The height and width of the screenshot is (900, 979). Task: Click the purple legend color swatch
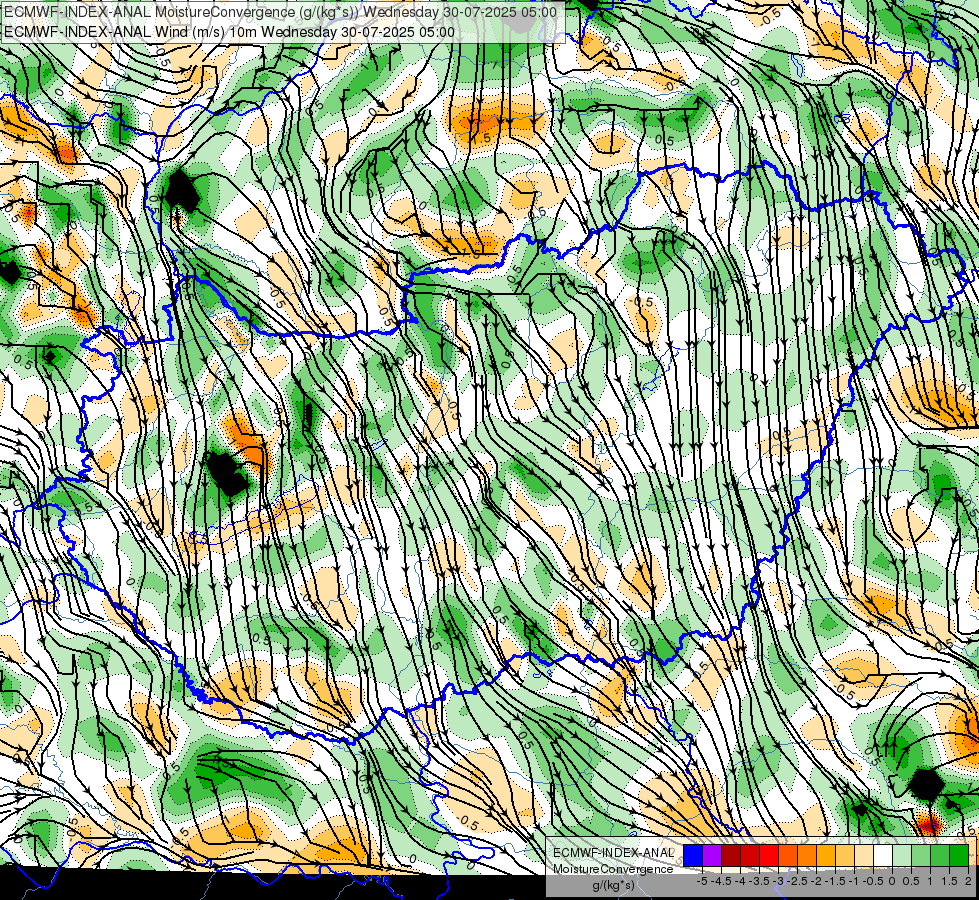(x=712, y=856)
